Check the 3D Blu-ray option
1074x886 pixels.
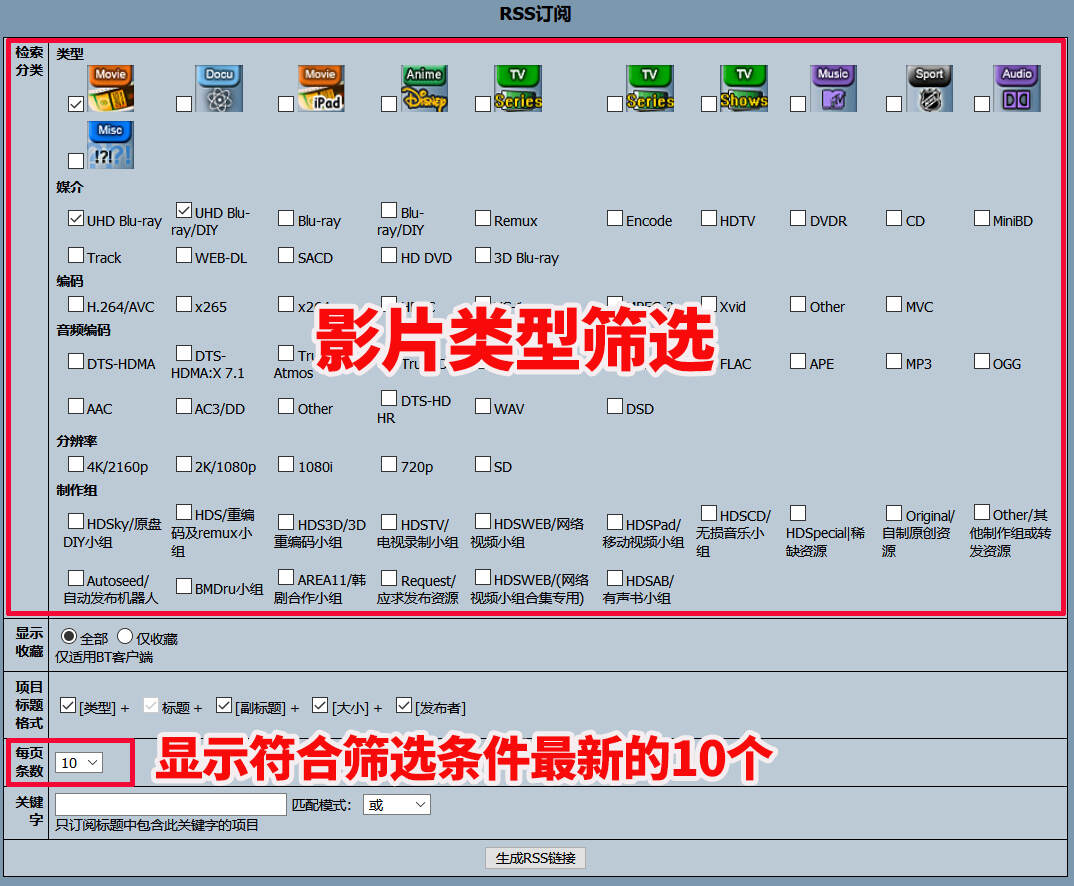(x=483, y=255)
